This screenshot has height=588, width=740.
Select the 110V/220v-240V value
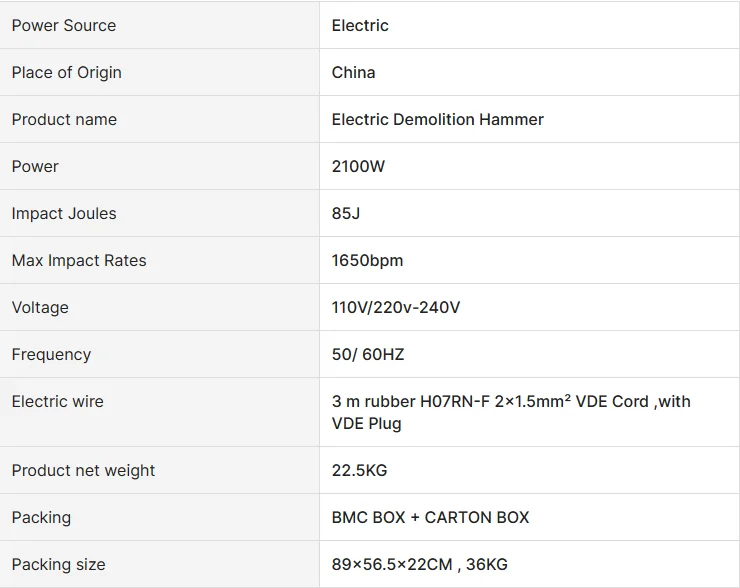[396, 307]
